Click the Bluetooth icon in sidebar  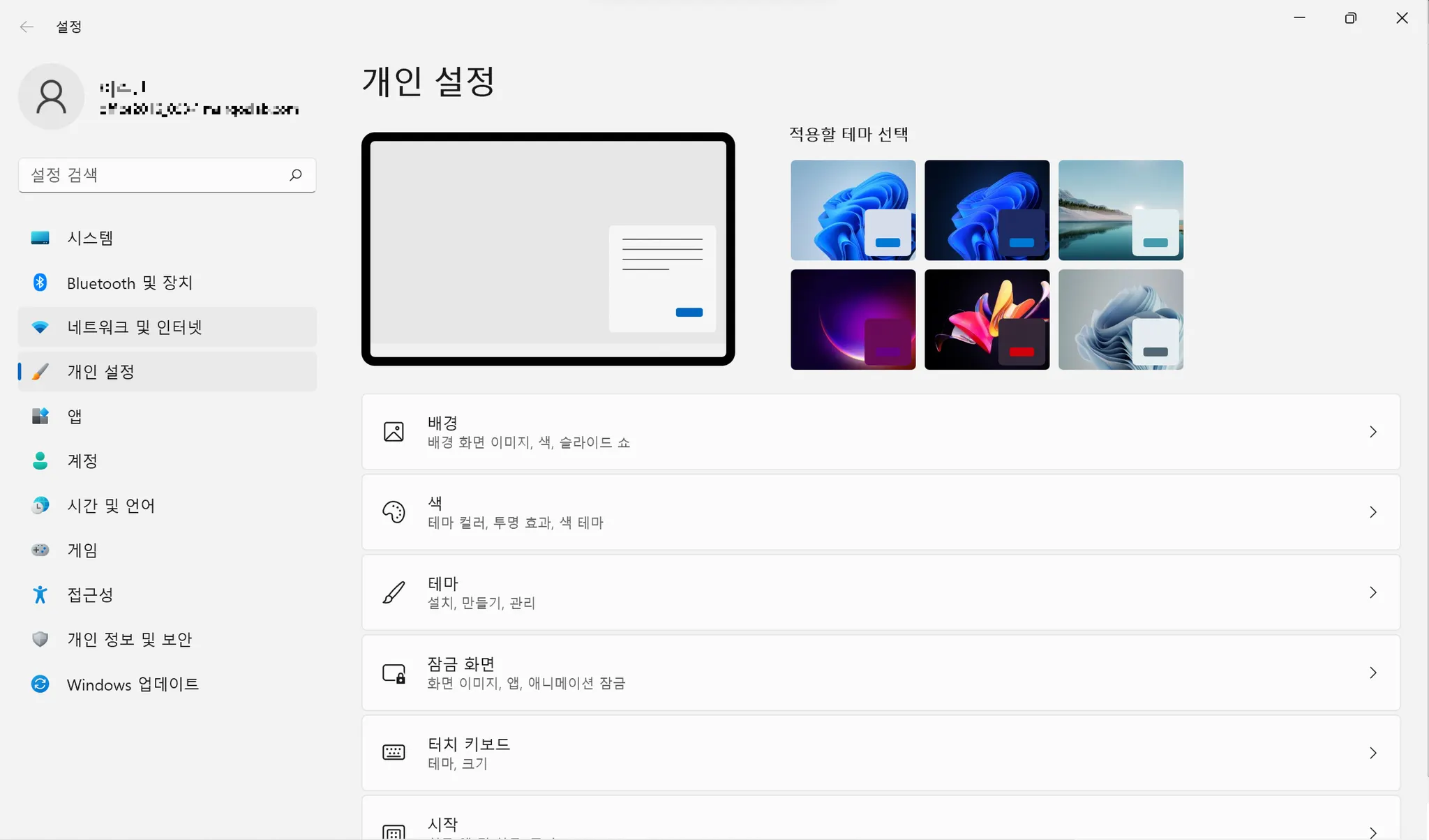pos(40,283)
